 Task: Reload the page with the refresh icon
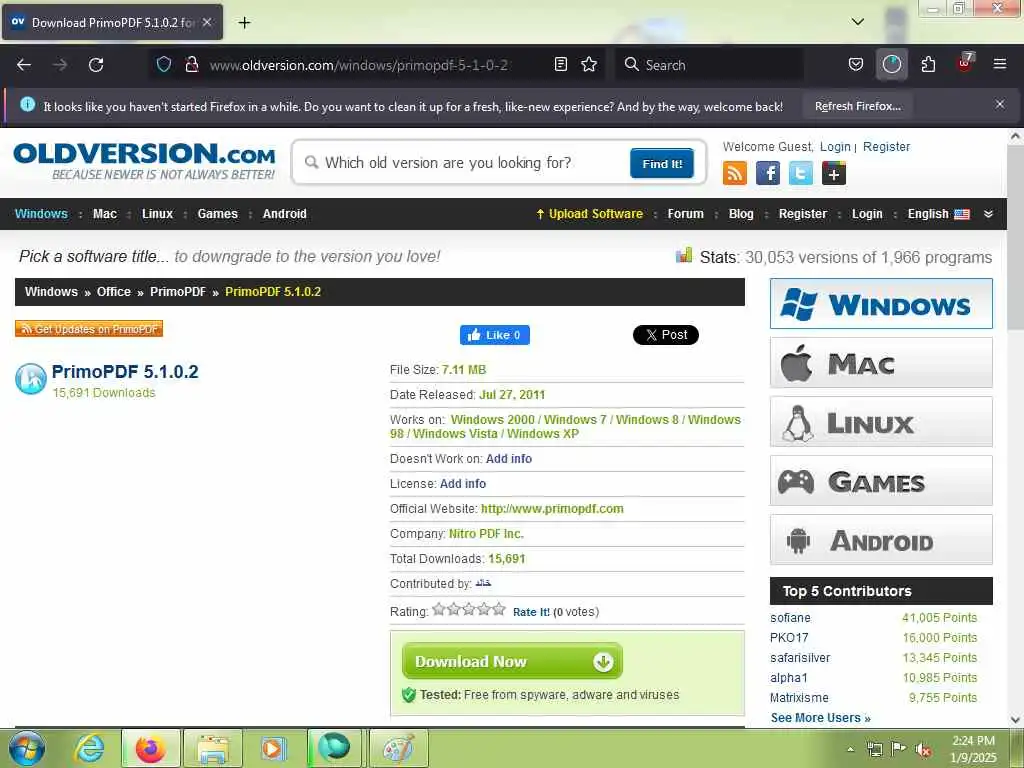pos(96,65)
